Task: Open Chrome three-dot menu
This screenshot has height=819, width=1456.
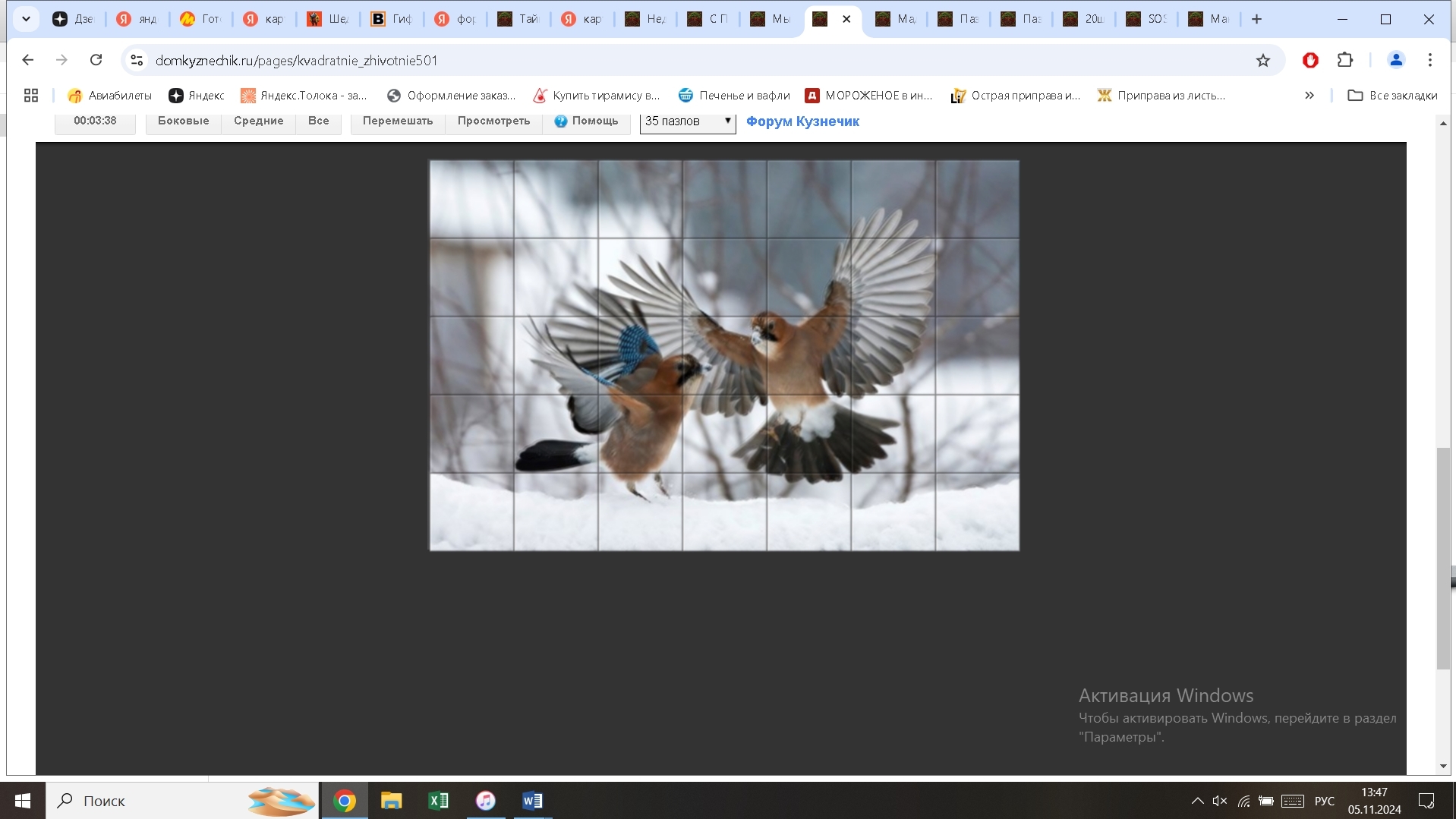Action: 1429,60
